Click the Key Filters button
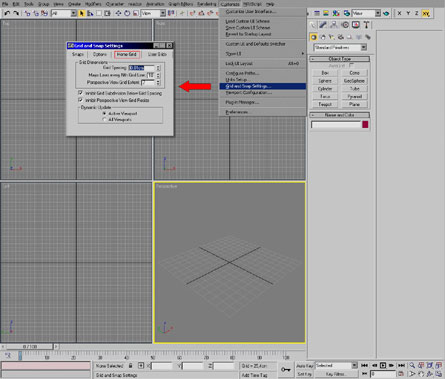The width and height of the screenshot is (445, 379). pos(336,374)
